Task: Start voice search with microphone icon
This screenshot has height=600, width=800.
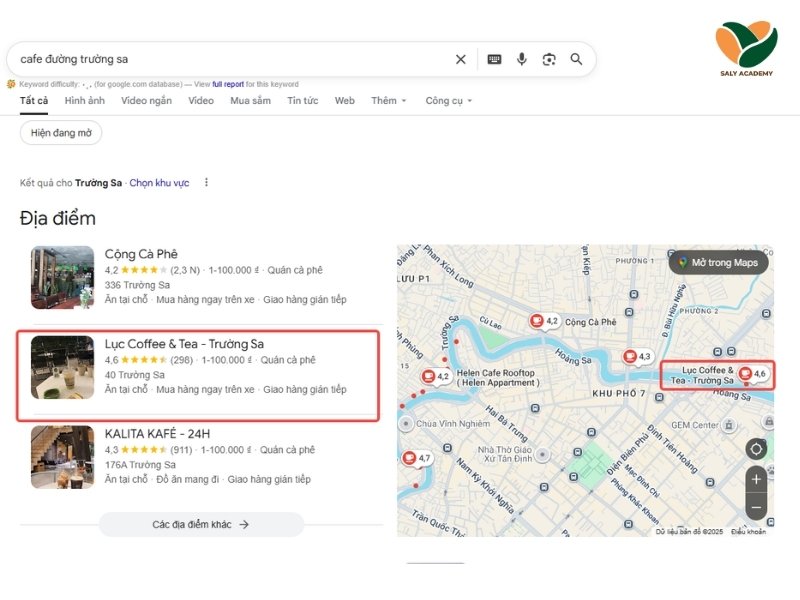Action: (521, 59)
